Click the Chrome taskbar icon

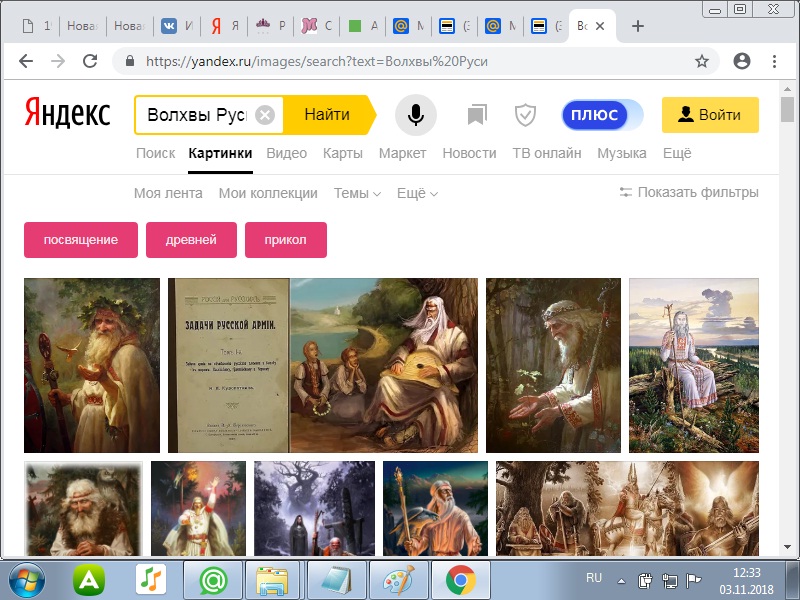(461, 580)
